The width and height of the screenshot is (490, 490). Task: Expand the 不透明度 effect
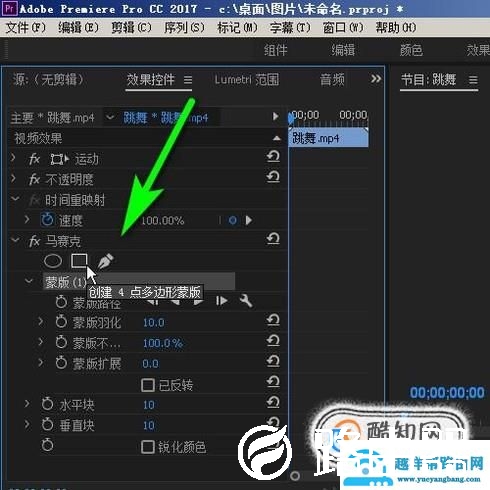(x=13, y=178)
